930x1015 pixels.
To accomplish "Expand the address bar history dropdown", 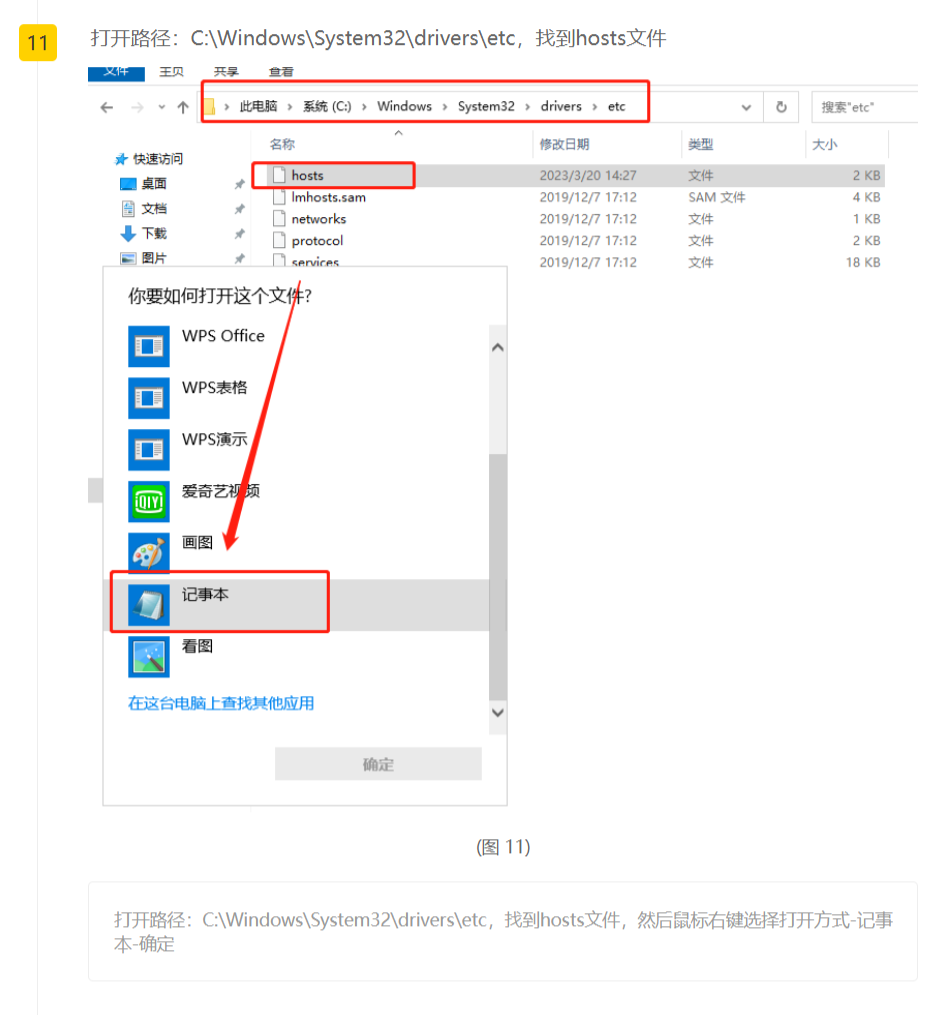I will point(746,107).
